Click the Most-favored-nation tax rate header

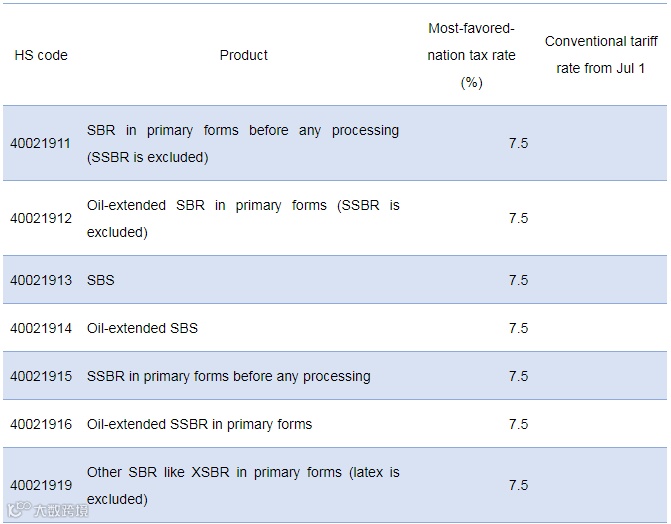471,55
